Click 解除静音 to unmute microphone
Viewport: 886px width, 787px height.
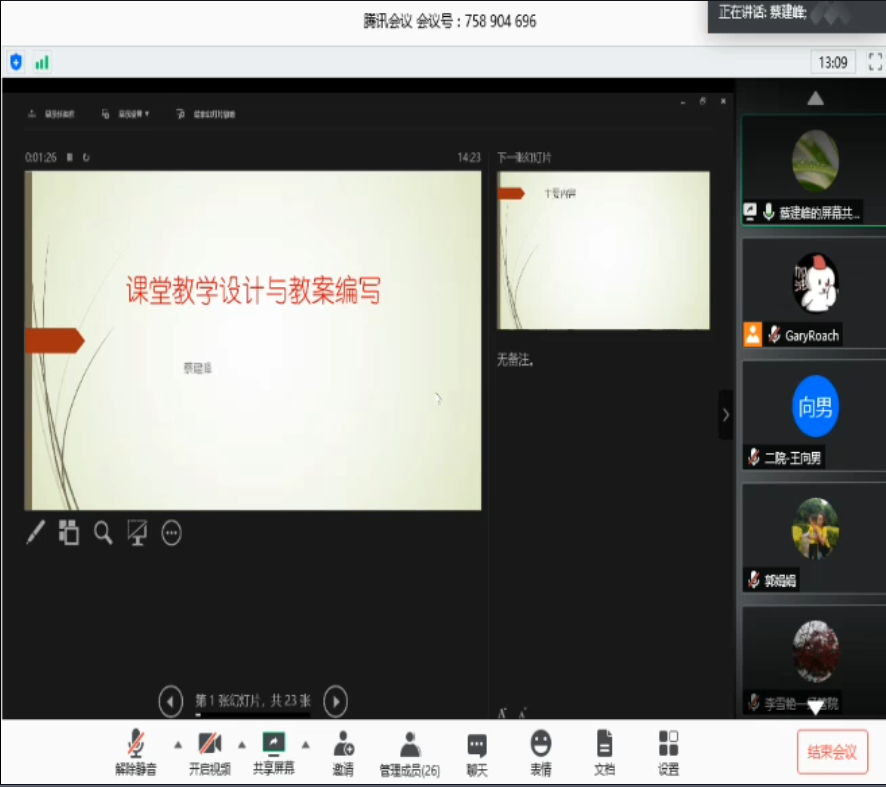coord(136,753)
